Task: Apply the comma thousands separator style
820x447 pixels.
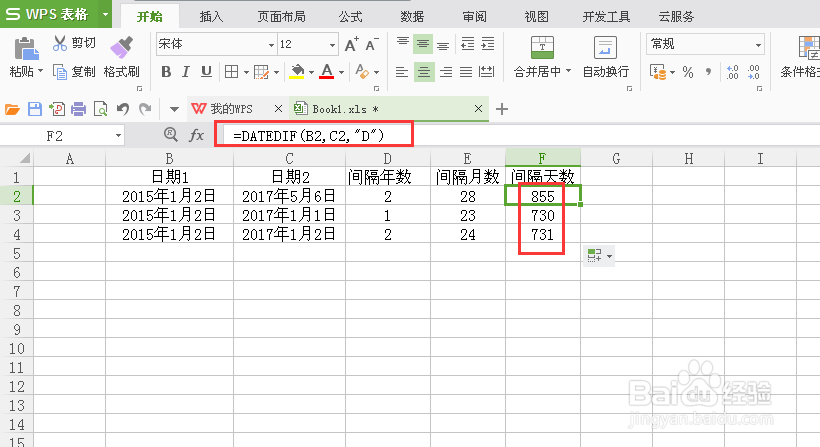Action: pyautogui.click(x=709, y=72)
